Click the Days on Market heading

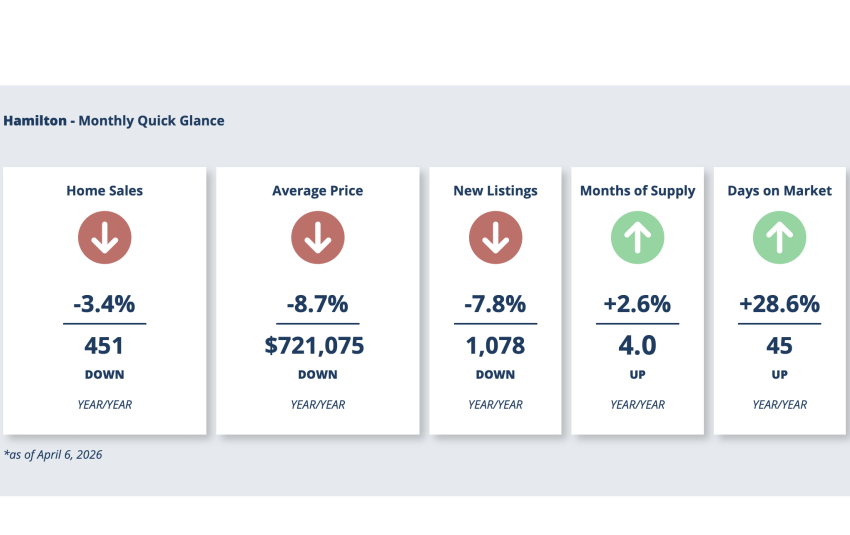[x=779, y=190]
